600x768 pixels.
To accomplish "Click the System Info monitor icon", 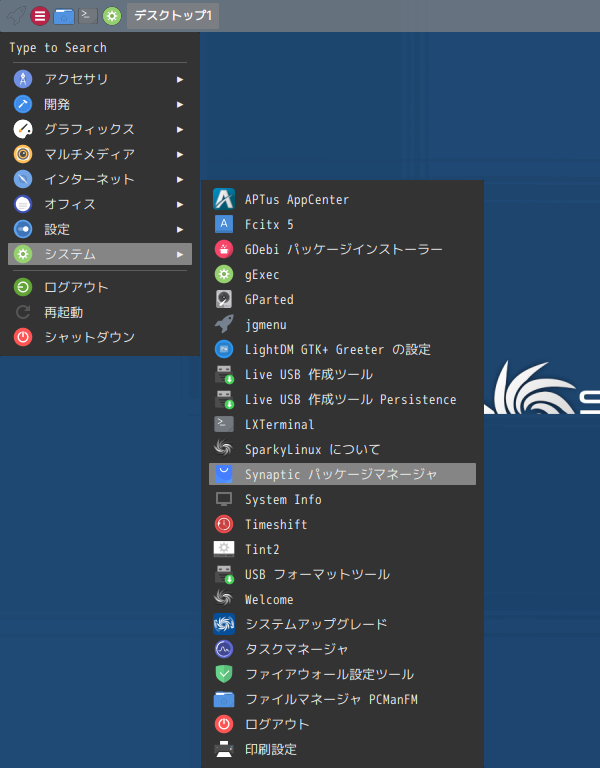I will (x=224, y=499).
